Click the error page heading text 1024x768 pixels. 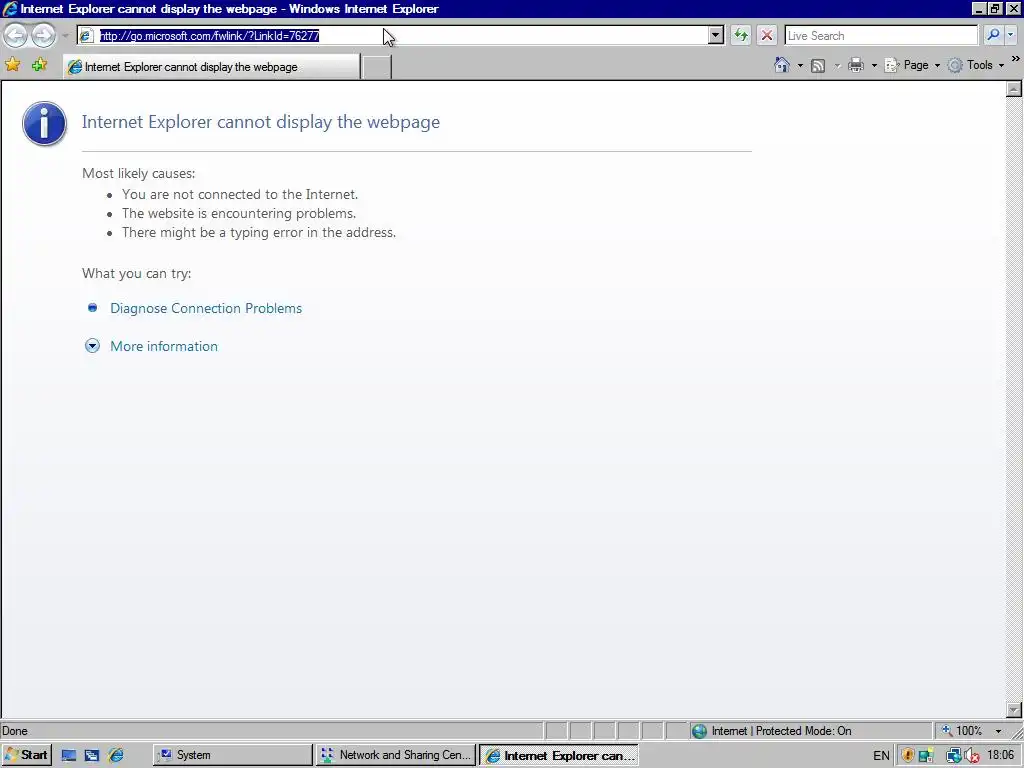pyautogui.click(x=261, y=122)
